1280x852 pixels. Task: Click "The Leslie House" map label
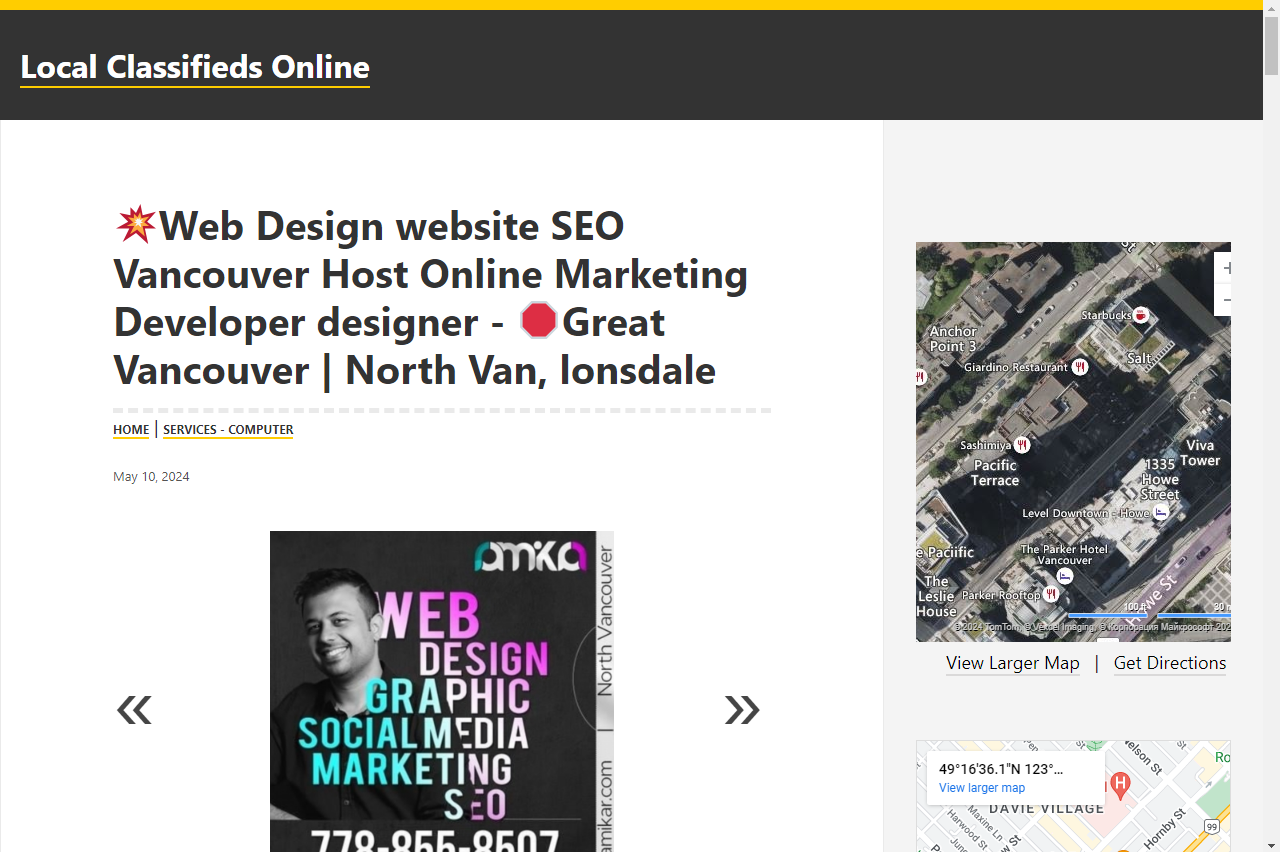pyautogui.click(x=937, y=596)
